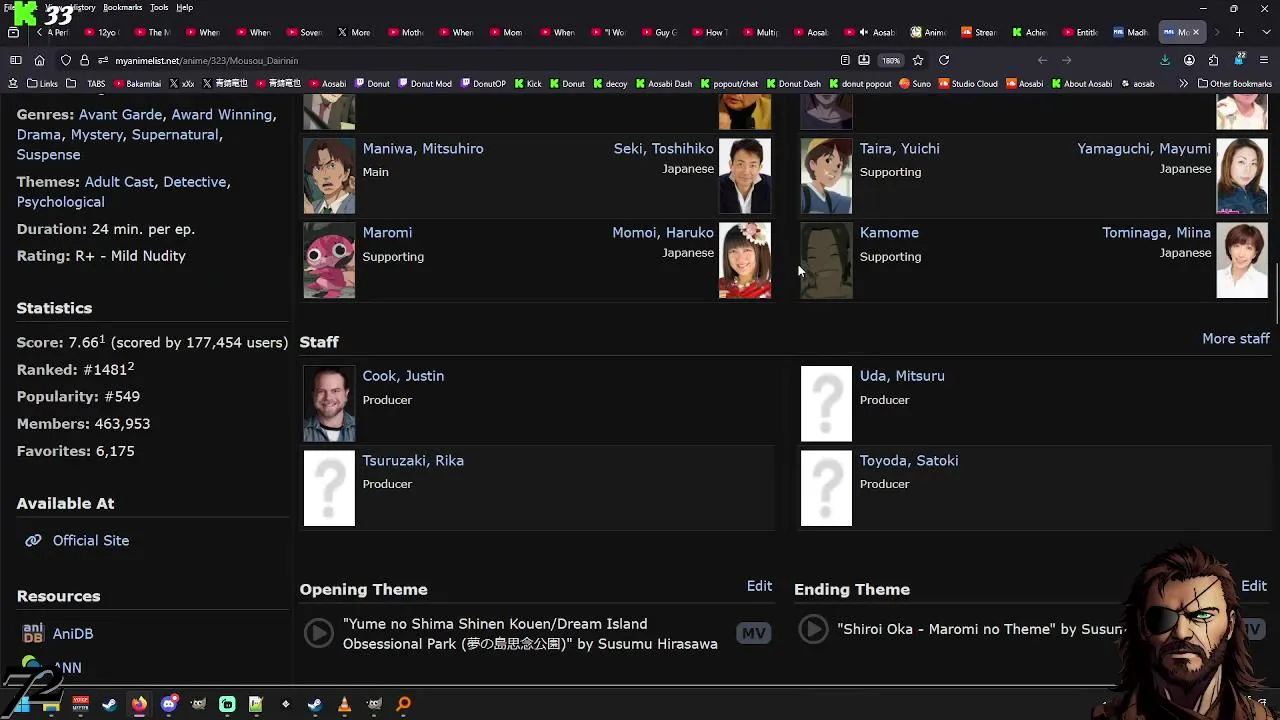Open Tsuruzaki, Rika producer page

pos(413,461)
